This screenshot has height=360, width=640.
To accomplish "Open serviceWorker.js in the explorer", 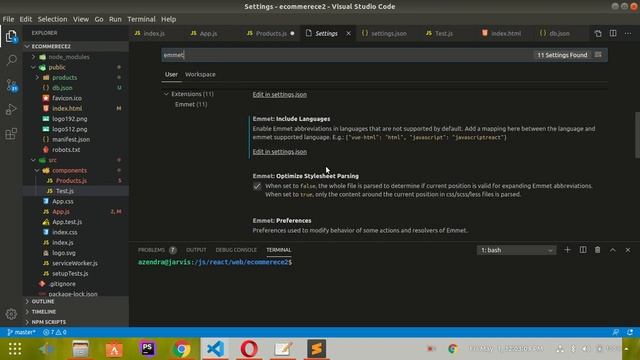I will click(76, 263).
